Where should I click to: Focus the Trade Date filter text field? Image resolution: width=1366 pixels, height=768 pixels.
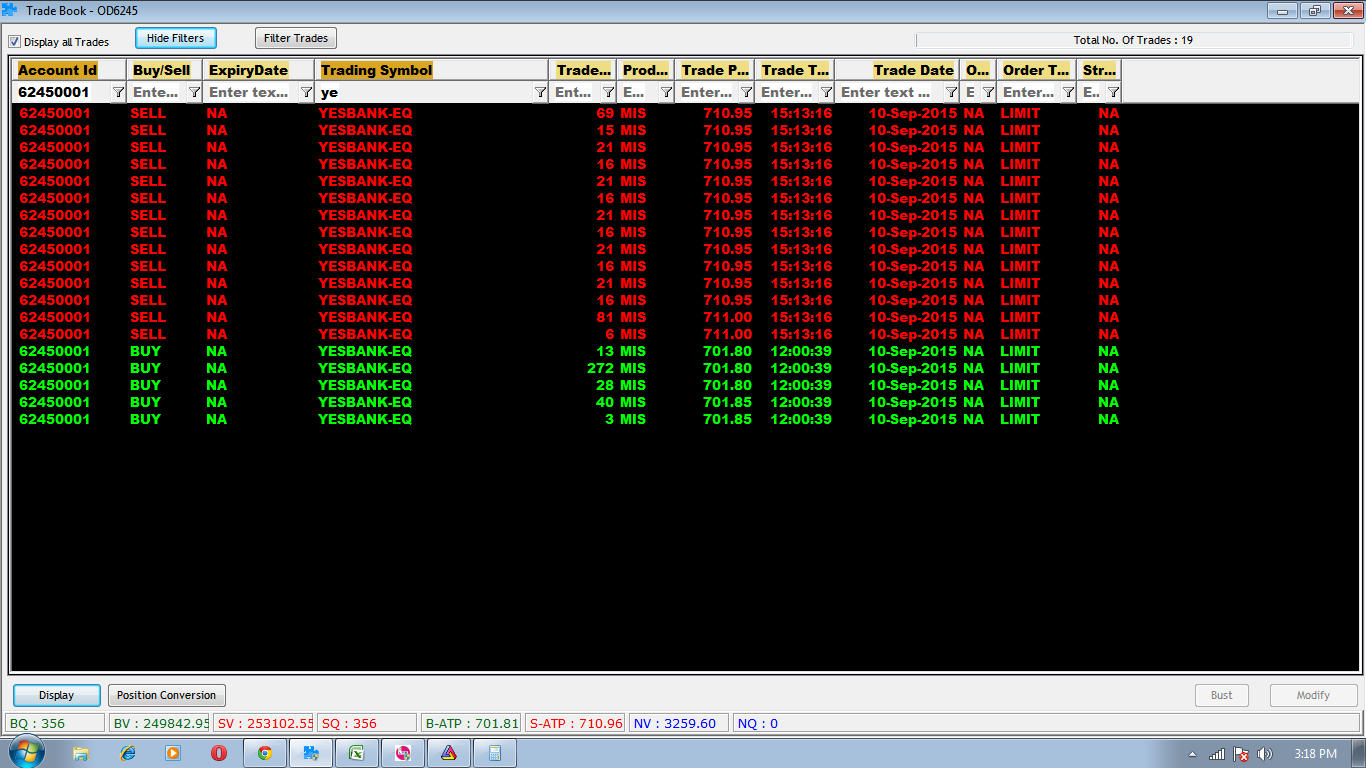pos(889,92)
